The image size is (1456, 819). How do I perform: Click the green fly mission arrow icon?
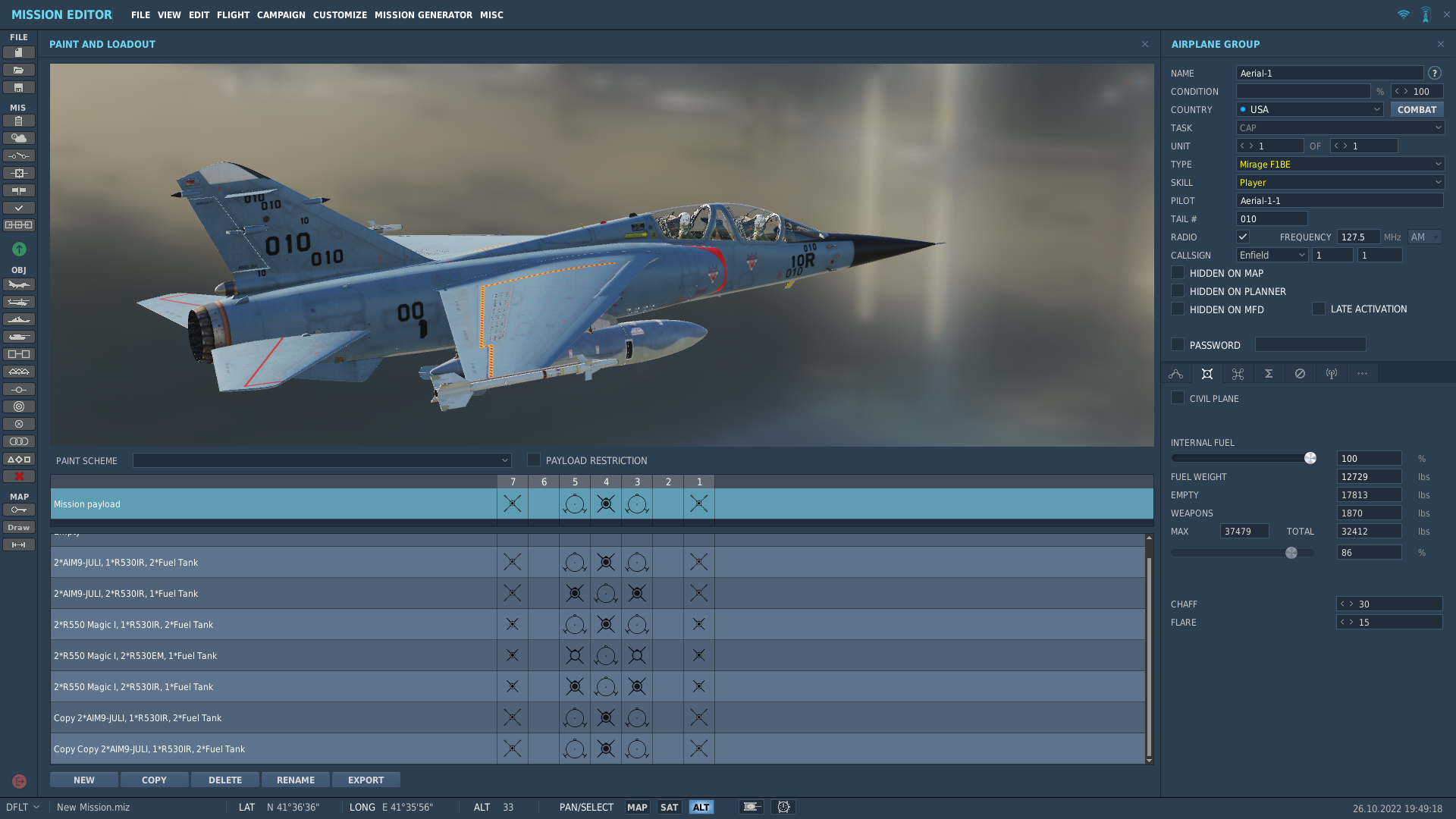coord(19,249)
